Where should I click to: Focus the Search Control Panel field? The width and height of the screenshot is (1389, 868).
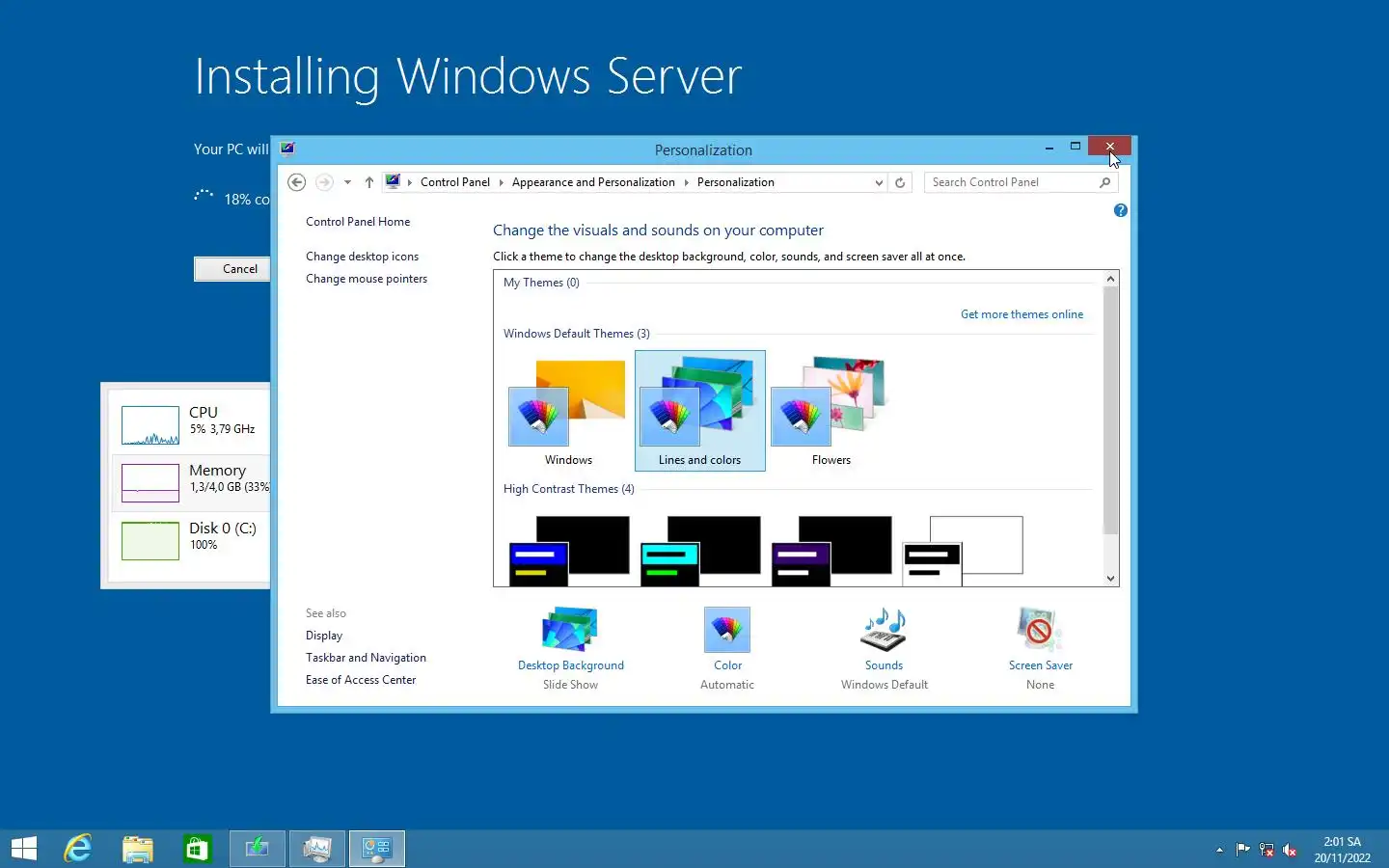(x=1011, y=182)
